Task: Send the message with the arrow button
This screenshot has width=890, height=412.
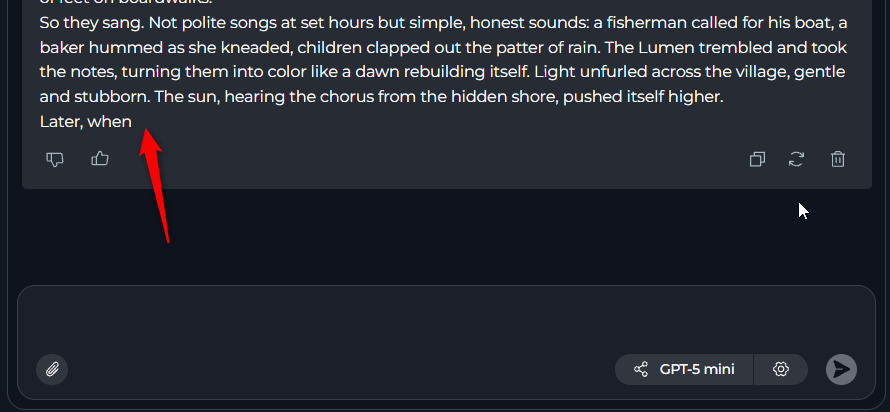Action: click(841, 369)
